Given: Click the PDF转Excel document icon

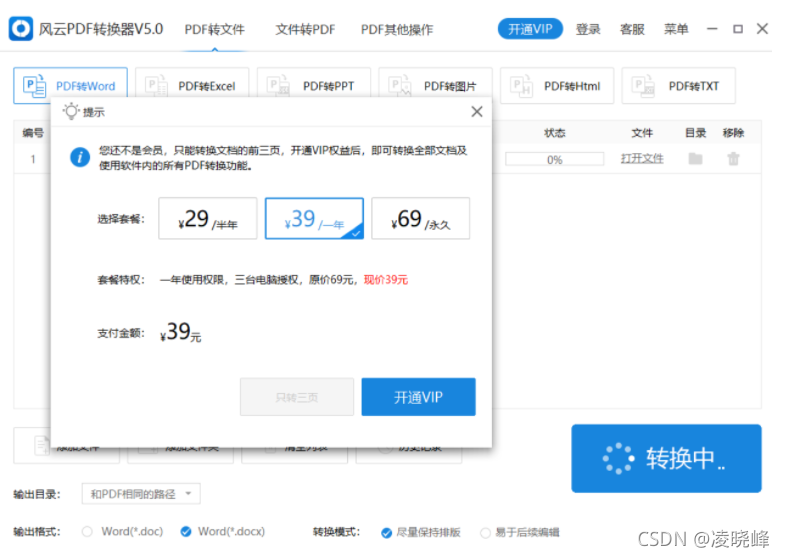Looking at the screenshot, I should [x=156, y=86].
